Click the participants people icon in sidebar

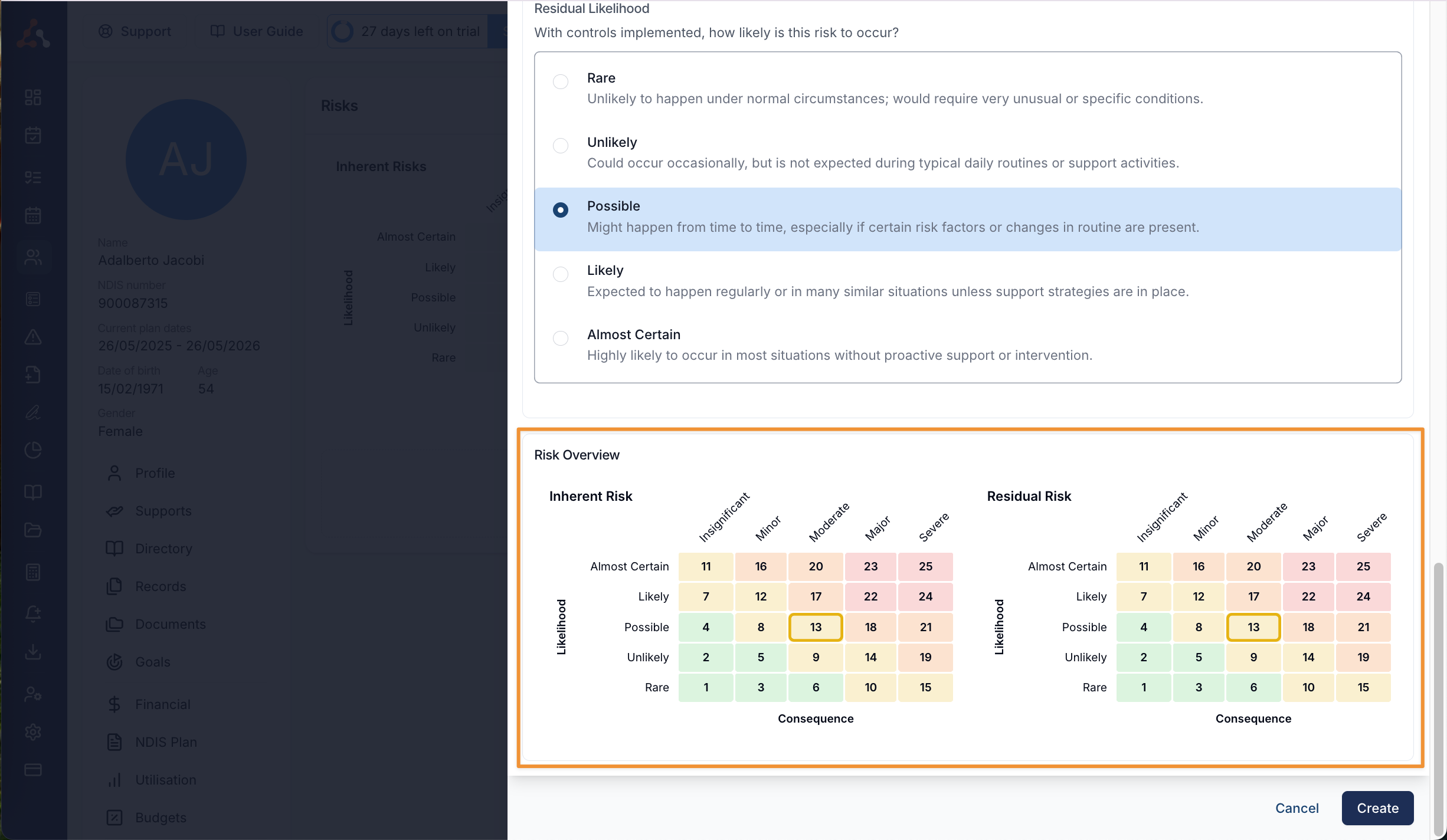coord(33,257)
